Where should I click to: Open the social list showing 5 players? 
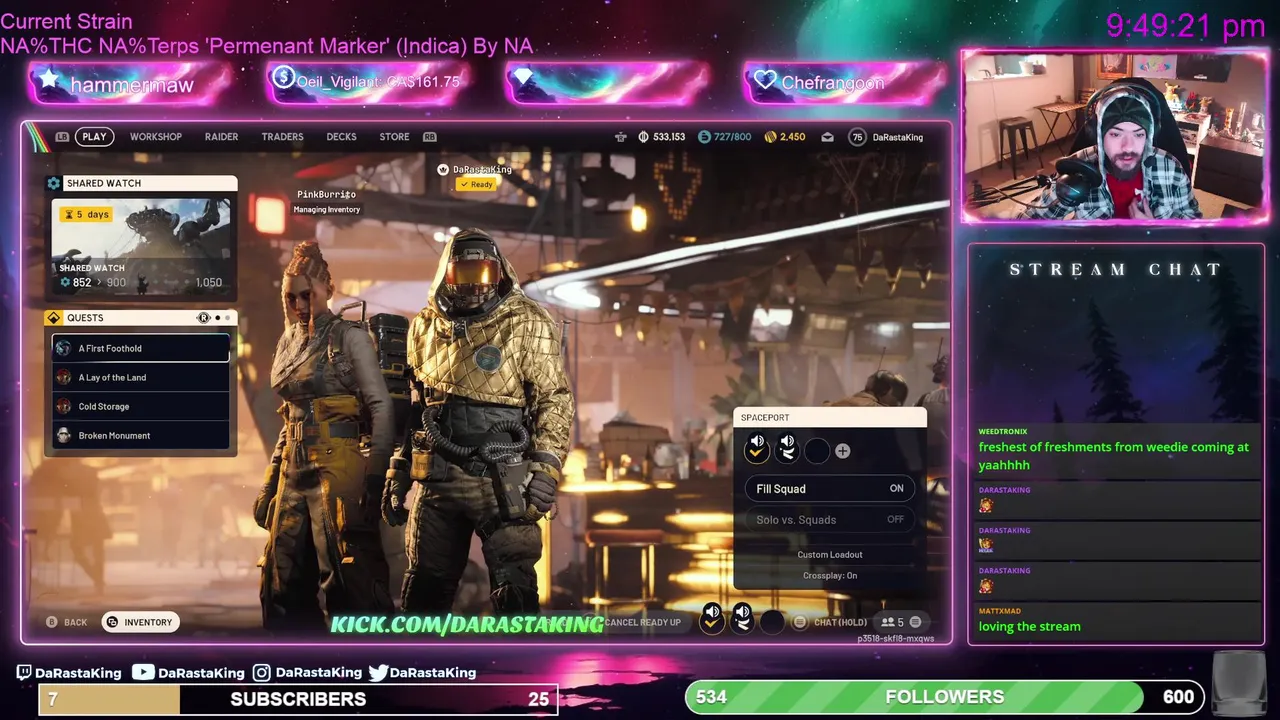(892, 622)
